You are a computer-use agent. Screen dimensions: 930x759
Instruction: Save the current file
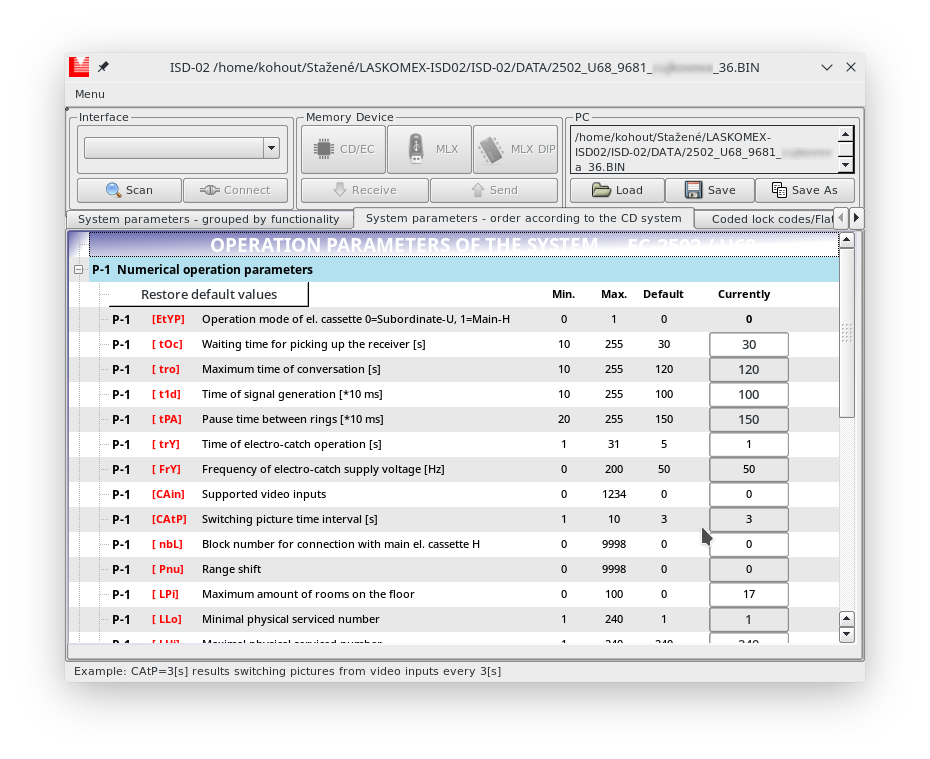[710, 190]
